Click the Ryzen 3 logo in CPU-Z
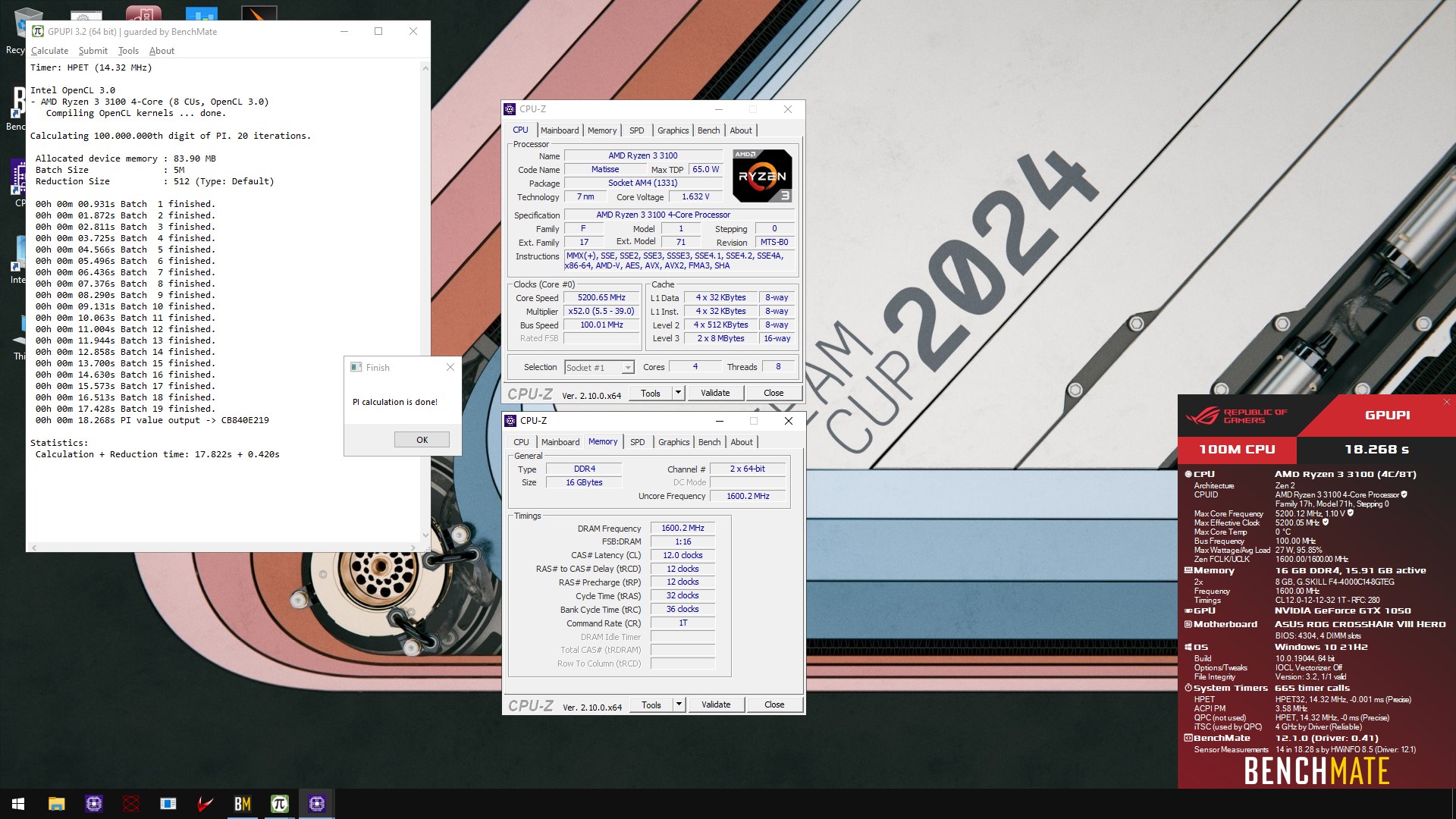 click(x=762, y=175)
